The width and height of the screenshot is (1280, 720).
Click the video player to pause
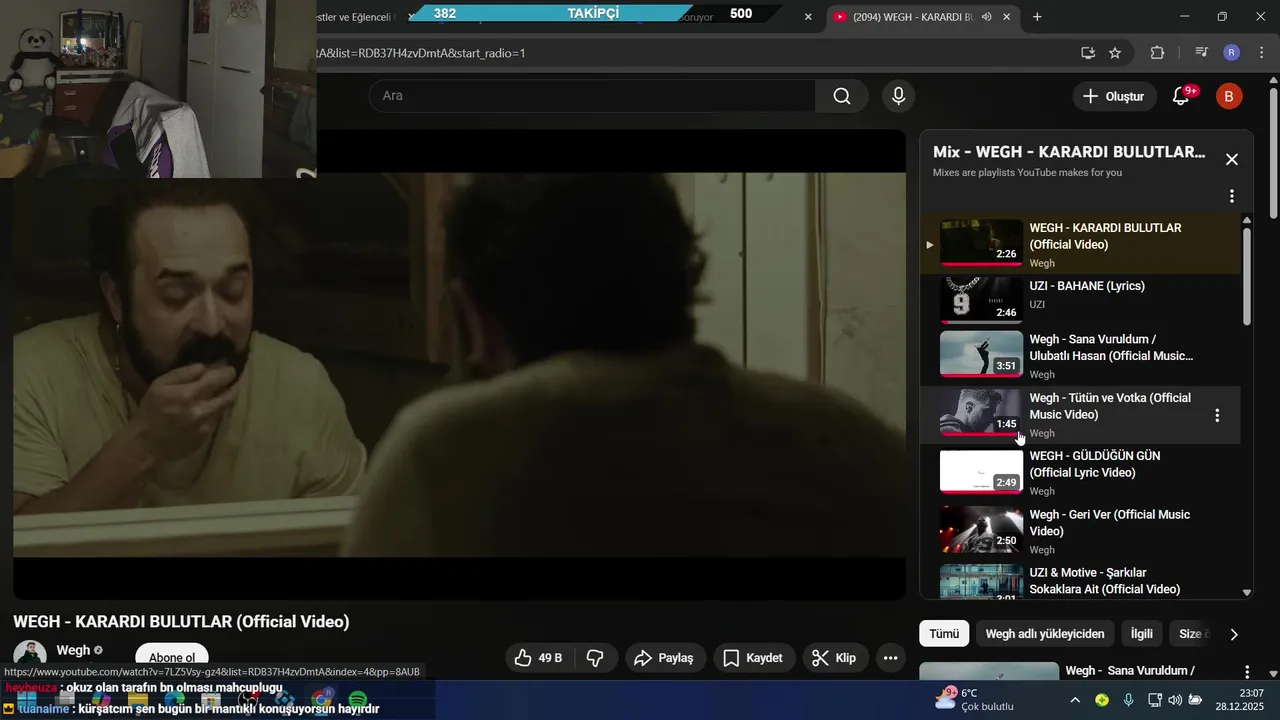460,365
